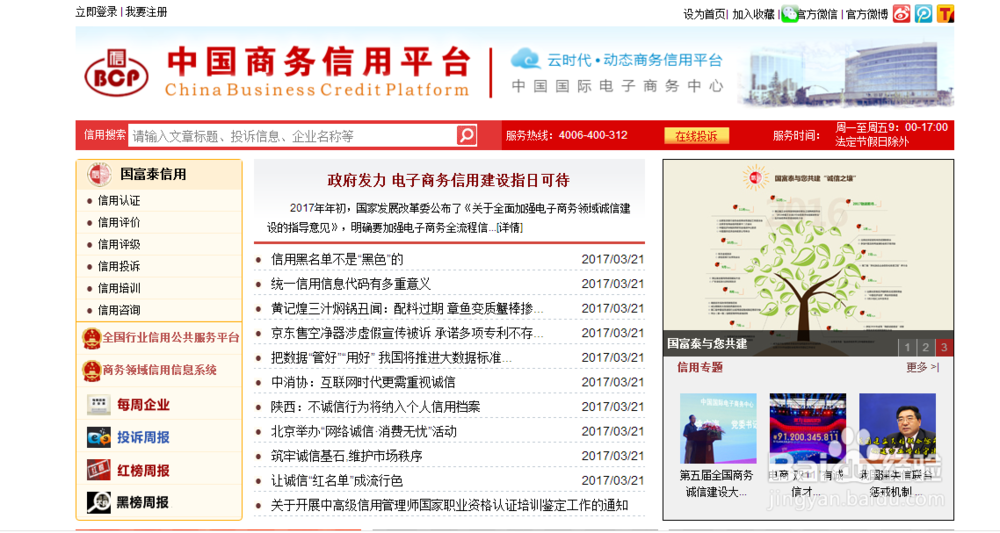
Task: Click the 官方微博 link
Action: [867, 14]
